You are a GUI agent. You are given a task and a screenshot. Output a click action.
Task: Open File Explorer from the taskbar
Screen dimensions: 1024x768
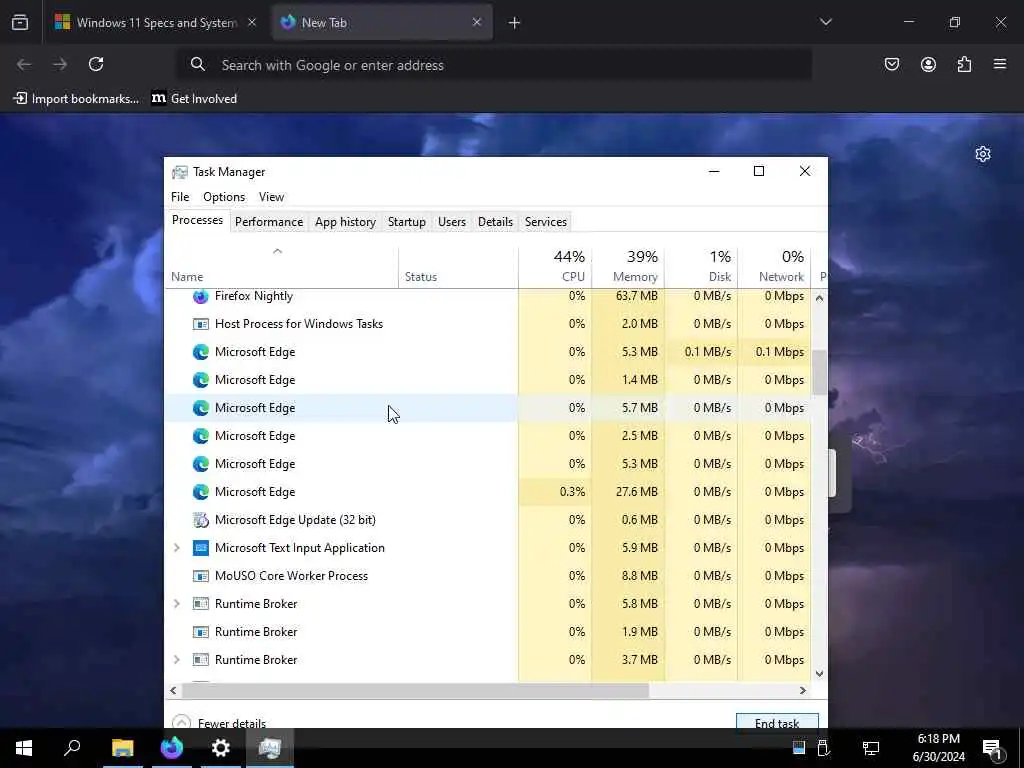tap(122, 748)
